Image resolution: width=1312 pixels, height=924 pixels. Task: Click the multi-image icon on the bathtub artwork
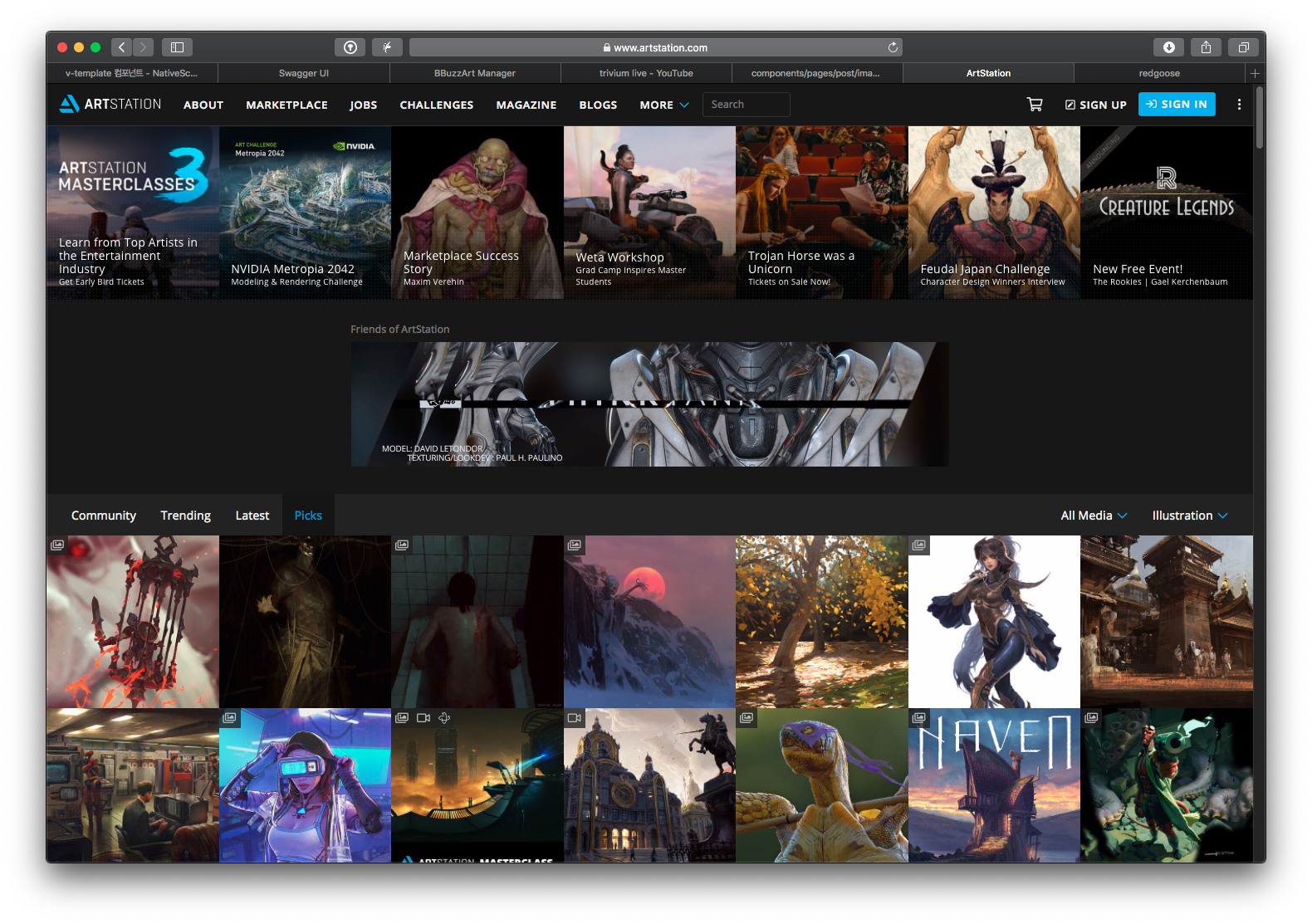(402, 545)
